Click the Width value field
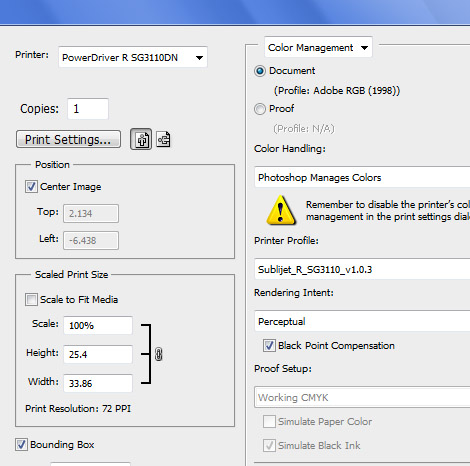The image size is (470, 466). 98,383
